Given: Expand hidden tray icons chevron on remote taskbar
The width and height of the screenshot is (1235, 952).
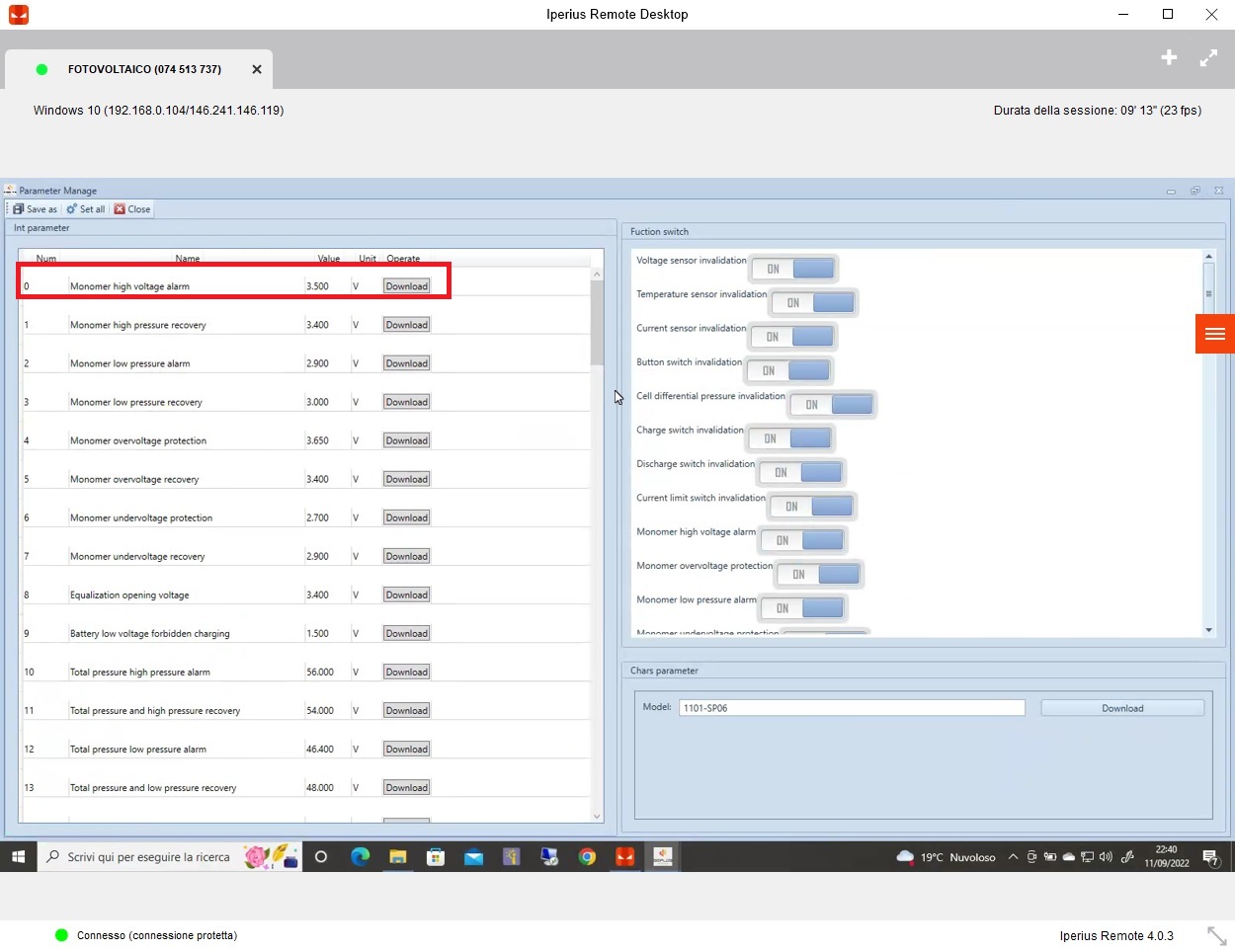Looking at the screenshot, I should pos(1013,857).
